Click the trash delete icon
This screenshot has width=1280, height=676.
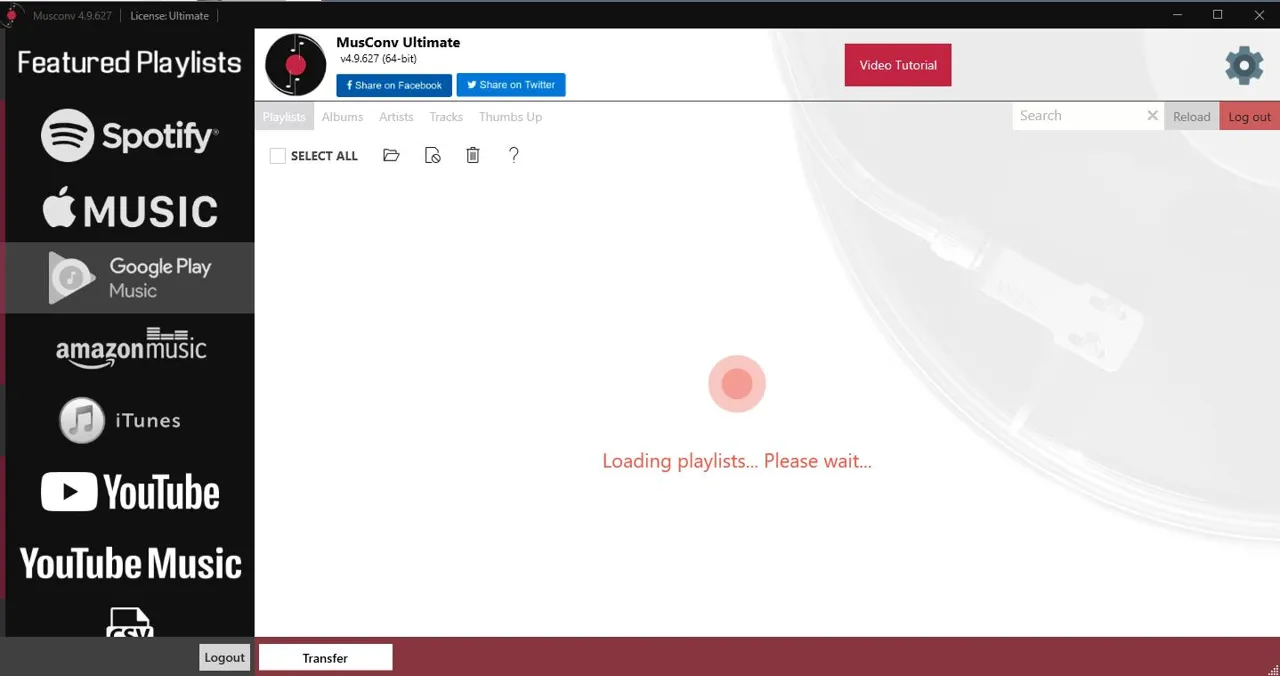[473, 155]
